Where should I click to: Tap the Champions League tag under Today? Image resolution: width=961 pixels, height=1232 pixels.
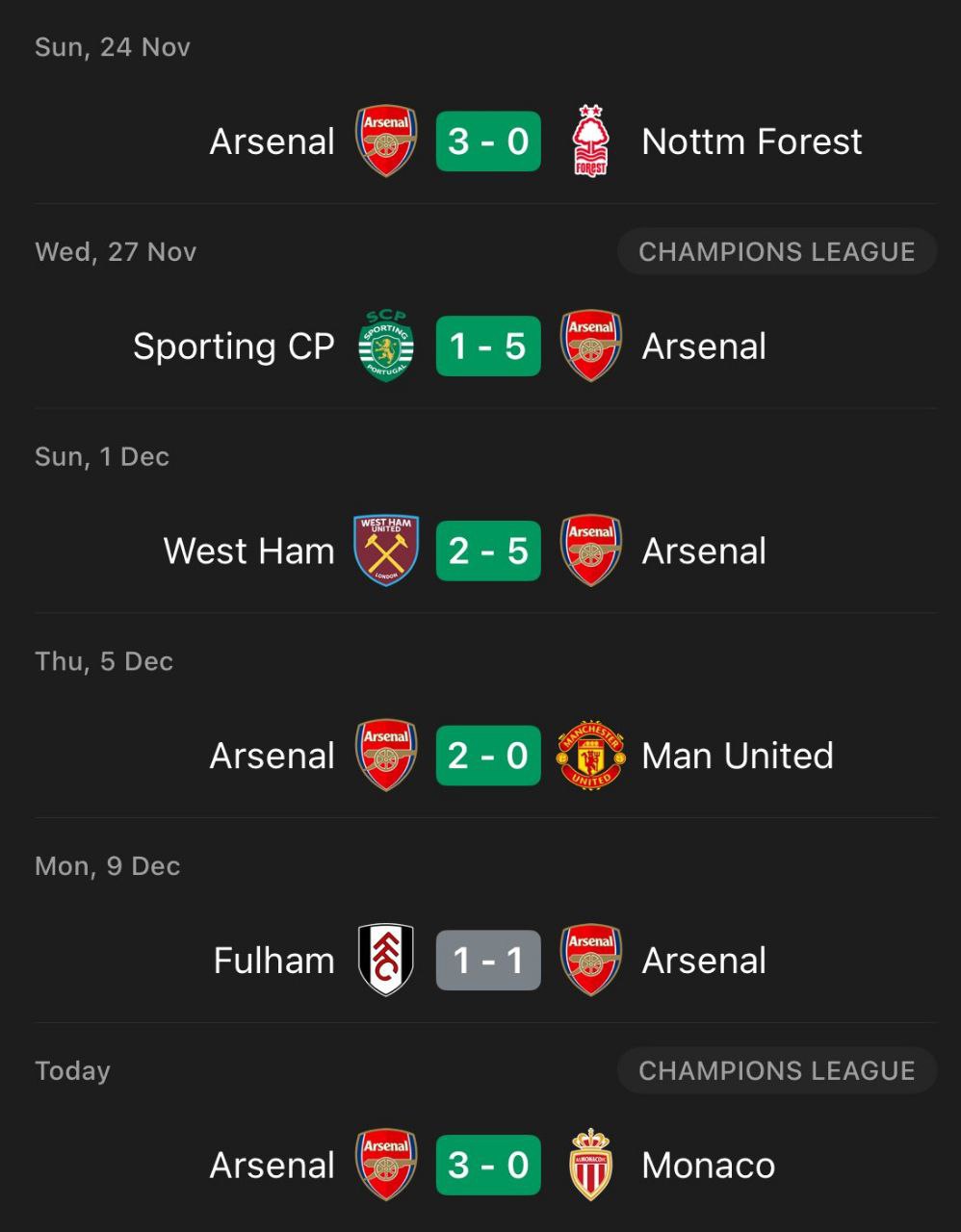pos(776,1071)
